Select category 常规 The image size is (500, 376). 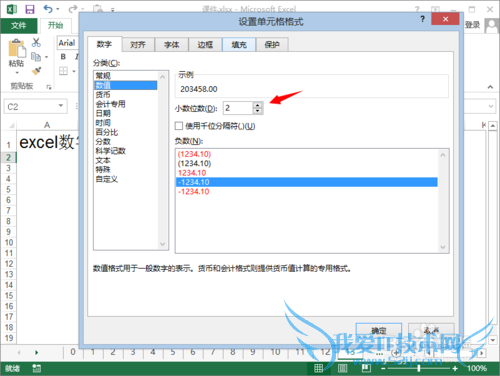coord(126,76)
